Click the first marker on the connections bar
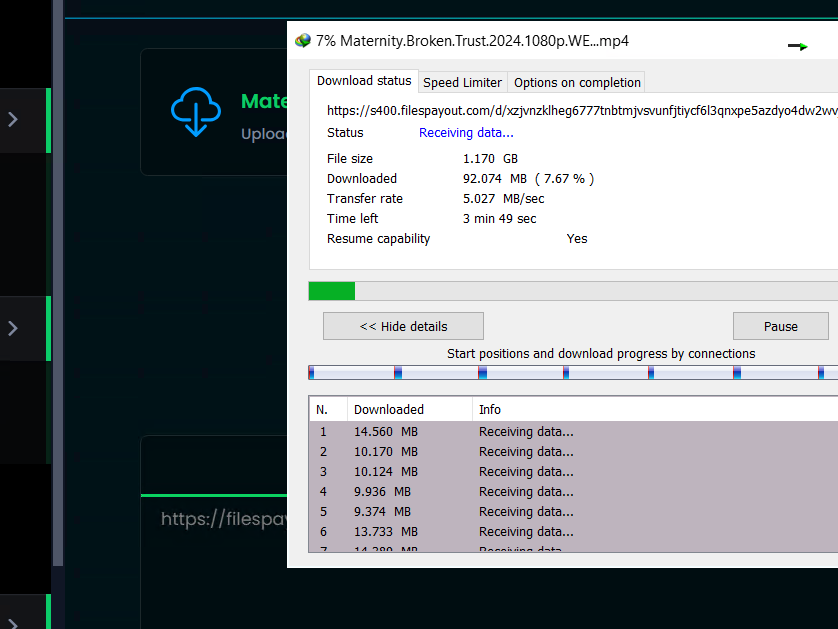Viewport: 838px width, 629px height. [311, 372]
